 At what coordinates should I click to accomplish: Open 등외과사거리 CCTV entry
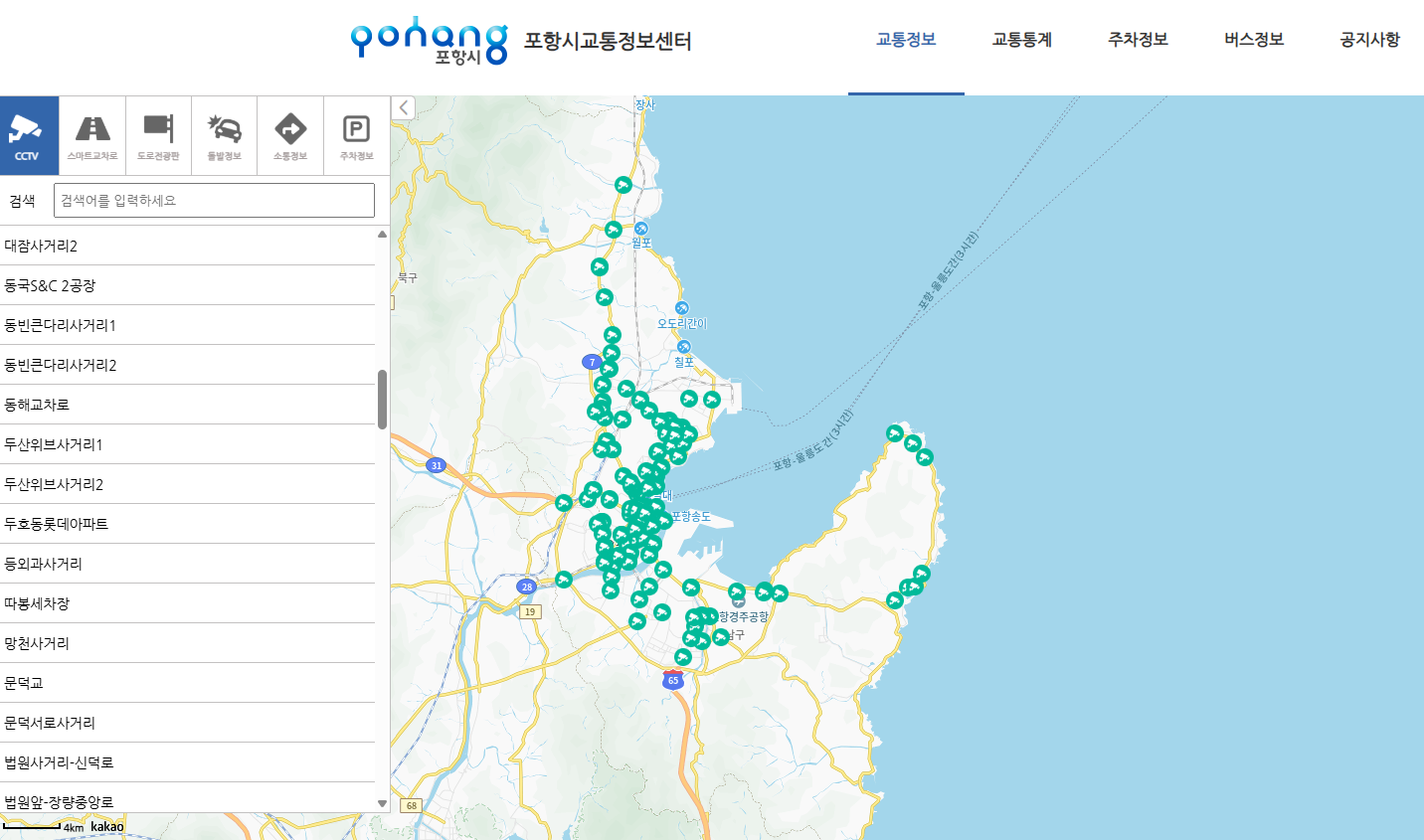[187, 564]
